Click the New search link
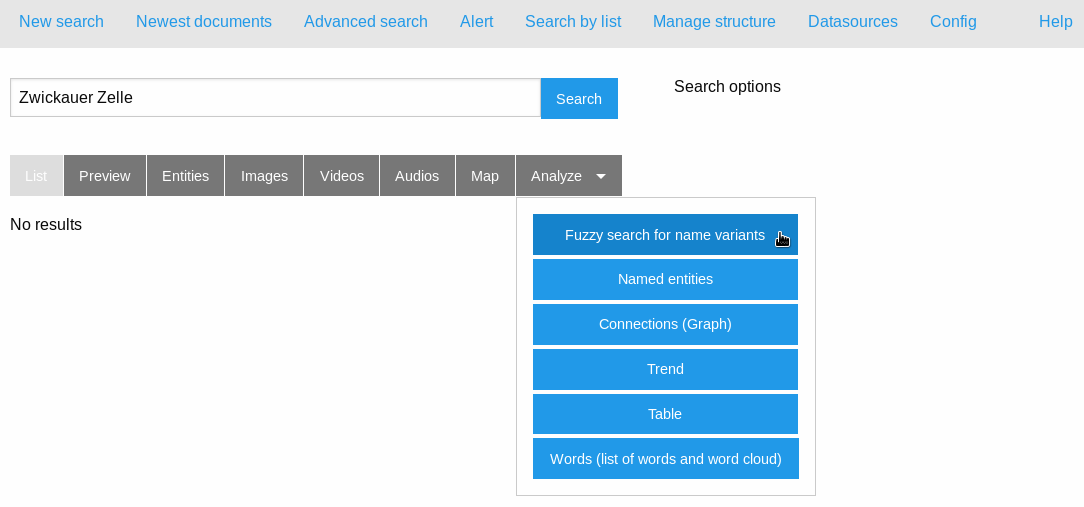The height and width of the screenshot is (507, 1084). tap(62, 21)
